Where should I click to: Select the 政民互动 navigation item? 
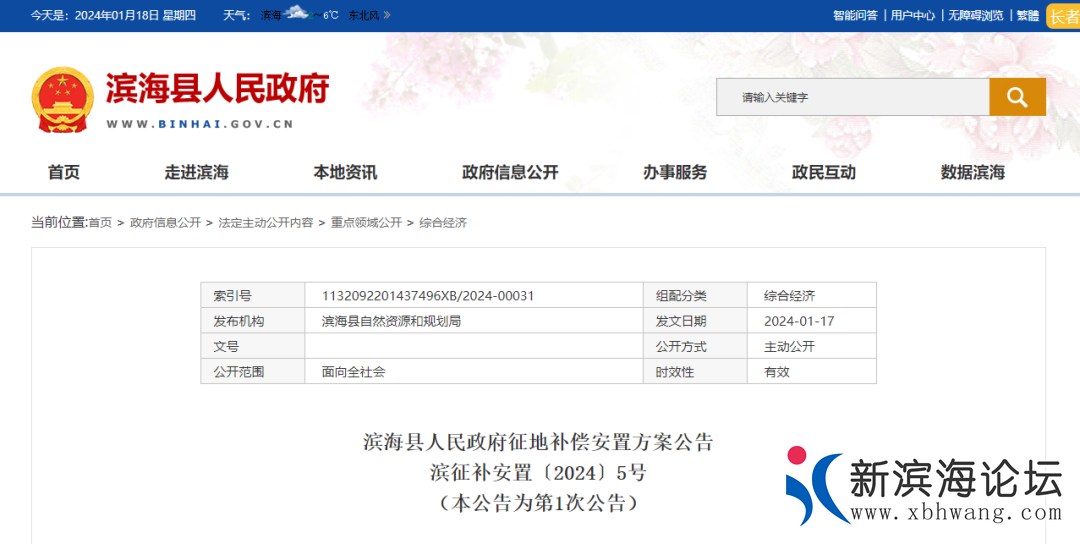point(824,172)
